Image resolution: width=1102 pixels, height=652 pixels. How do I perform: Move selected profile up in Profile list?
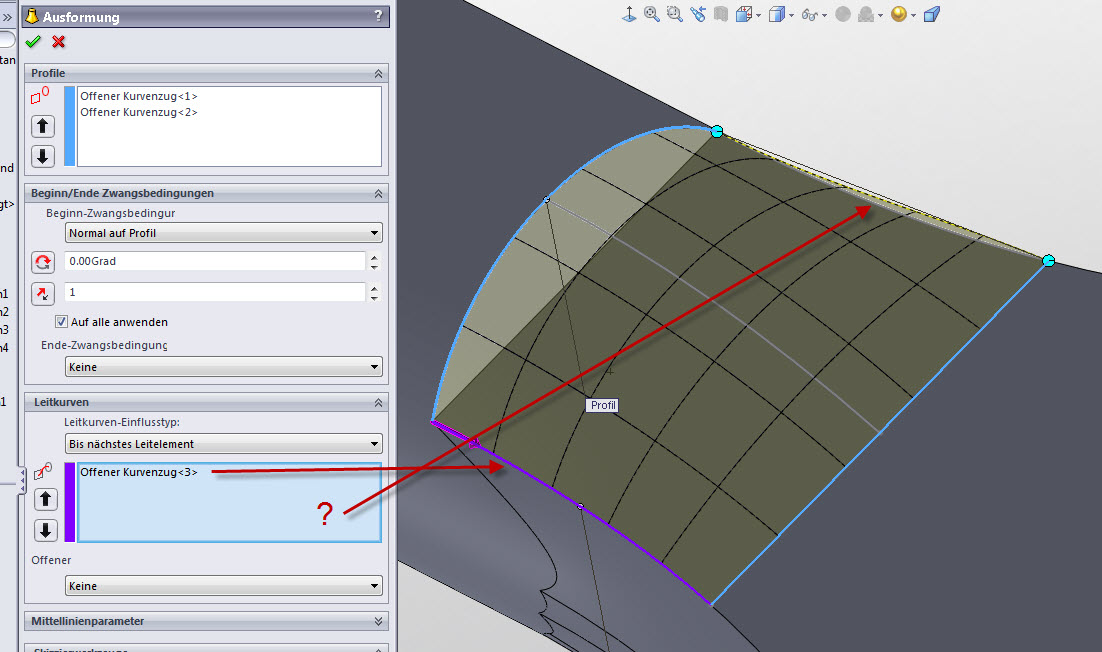[43, 126]
